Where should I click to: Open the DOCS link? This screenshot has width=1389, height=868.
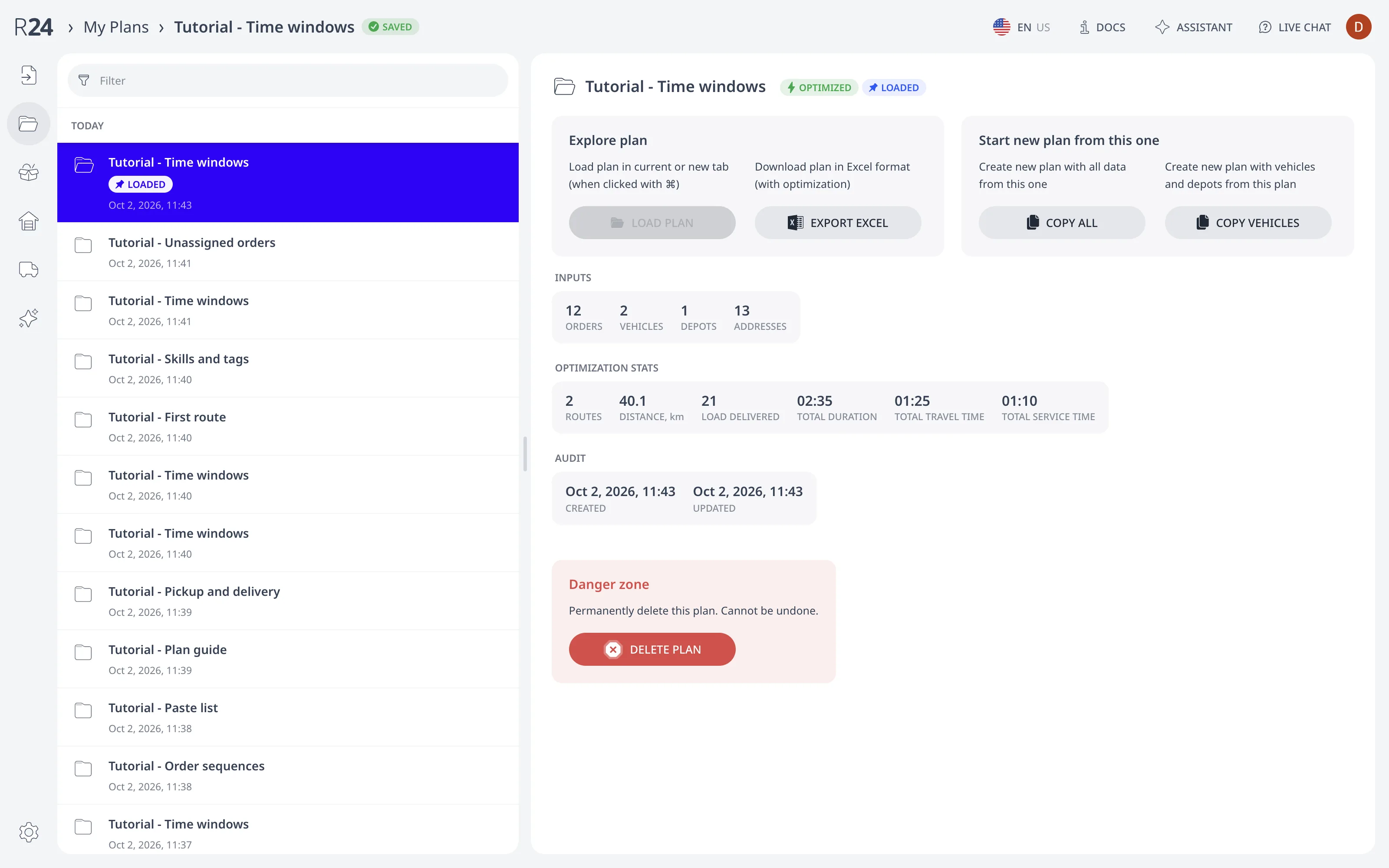tap(1102, 27)
